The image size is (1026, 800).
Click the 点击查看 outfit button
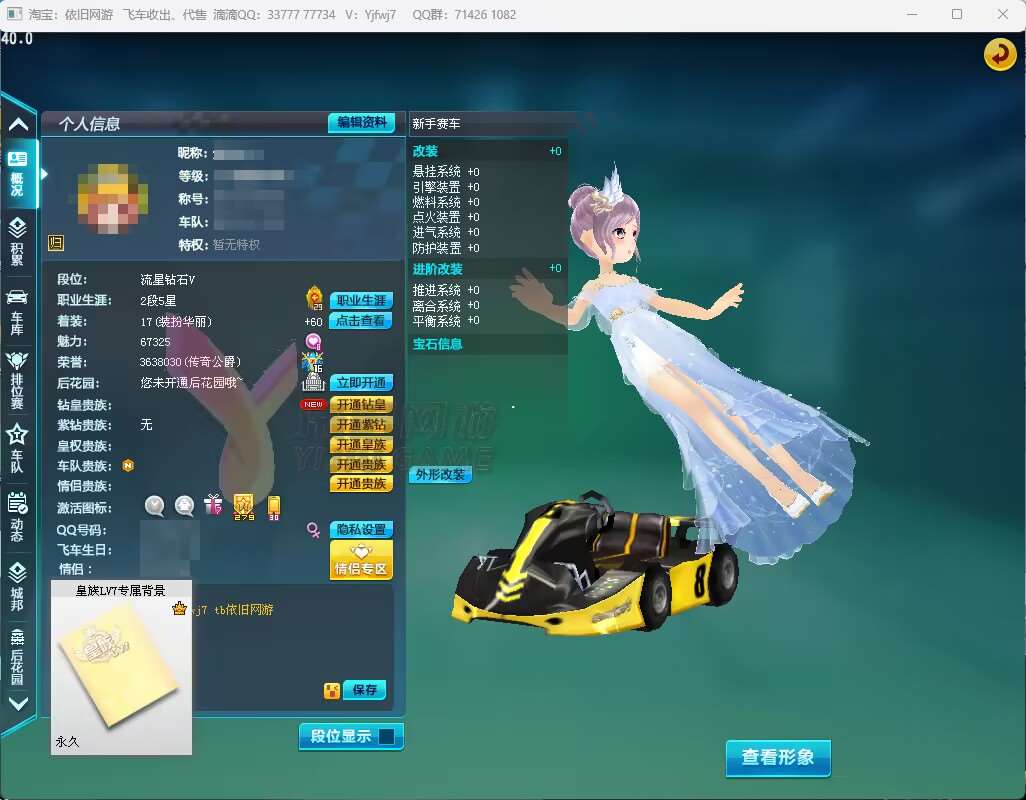(x=361, y=321)
